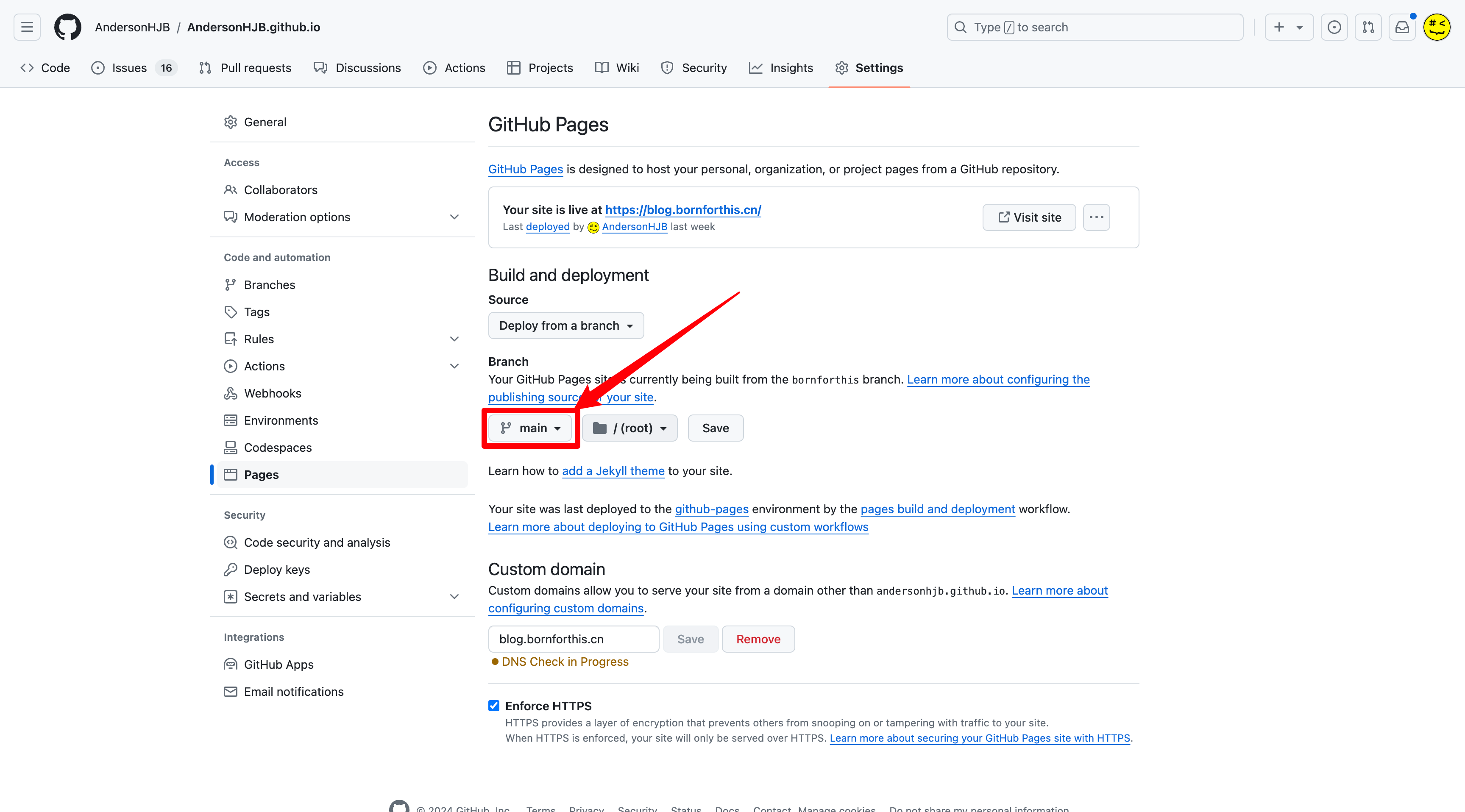Viewport: 1465px width, 812px height.
Task: Click the Email notifications envelope icon
Action: (x=230, y=692)
